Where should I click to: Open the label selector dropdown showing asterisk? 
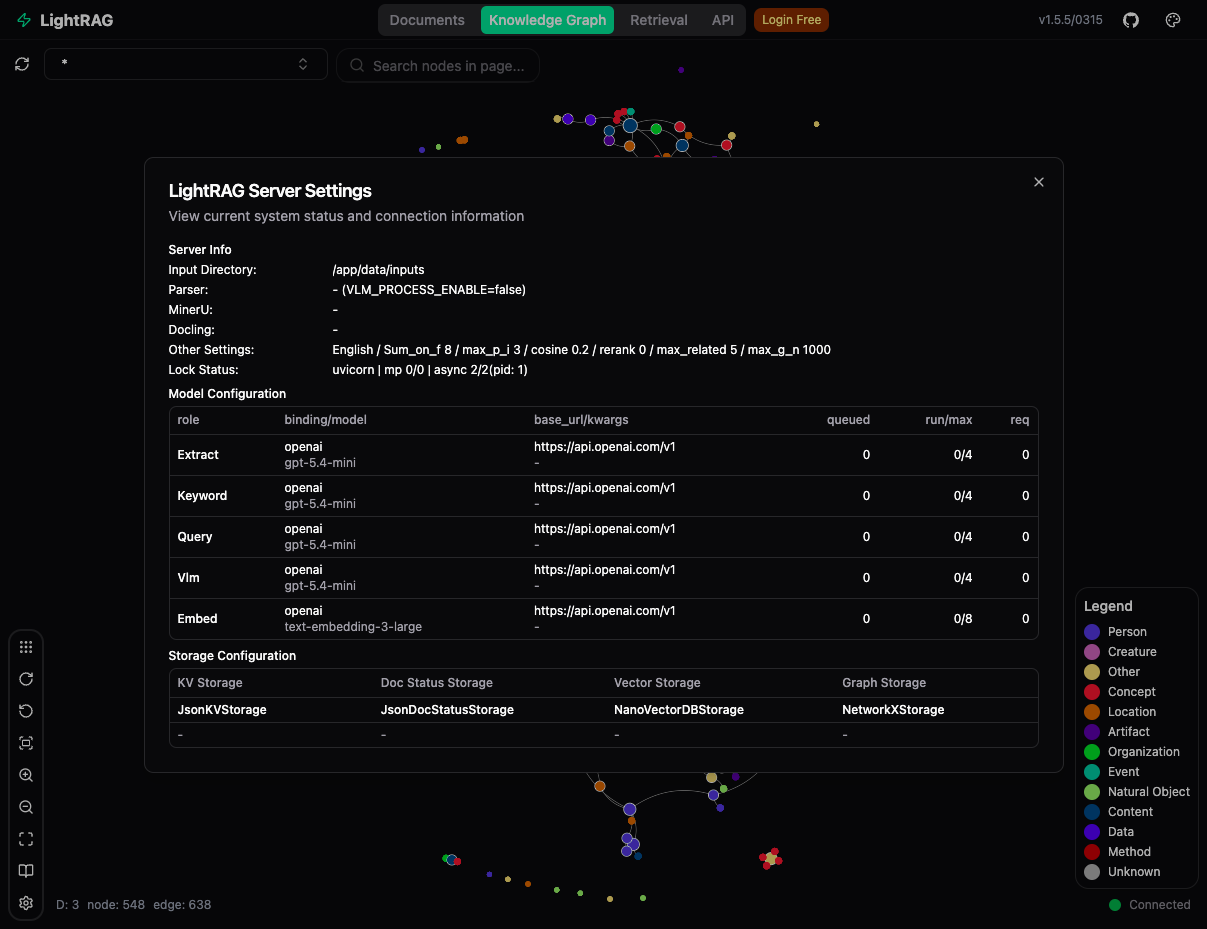[x=186, y=64]
